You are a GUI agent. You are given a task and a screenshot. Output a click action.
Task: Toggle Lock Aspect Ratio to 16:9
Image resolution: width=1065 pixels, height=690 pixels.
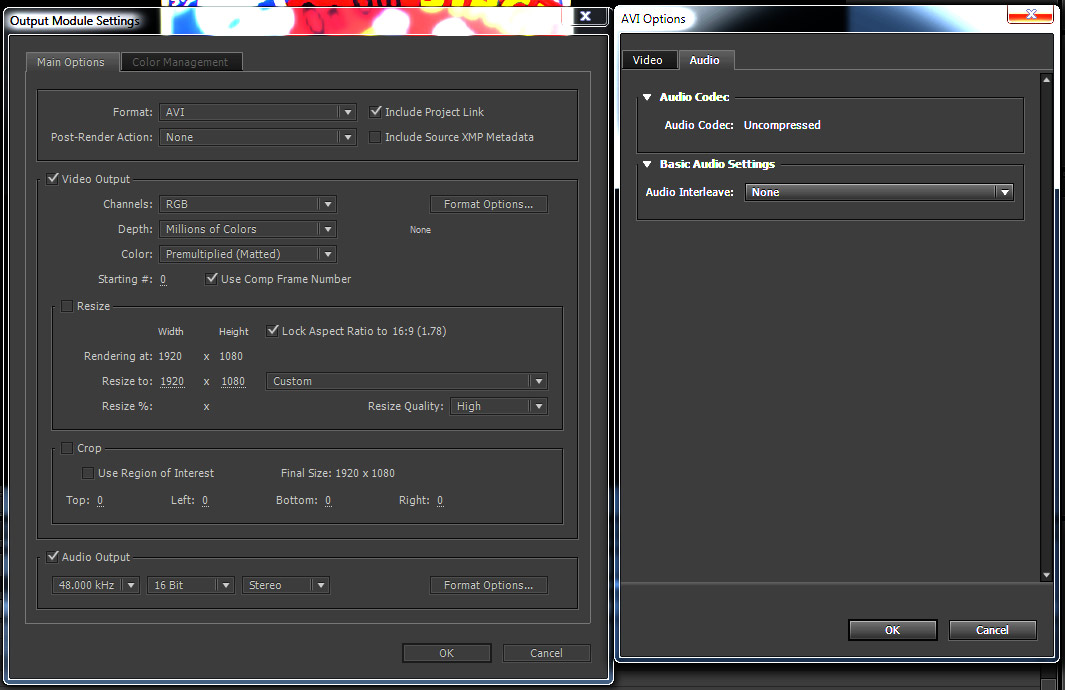tap(272, 331)
